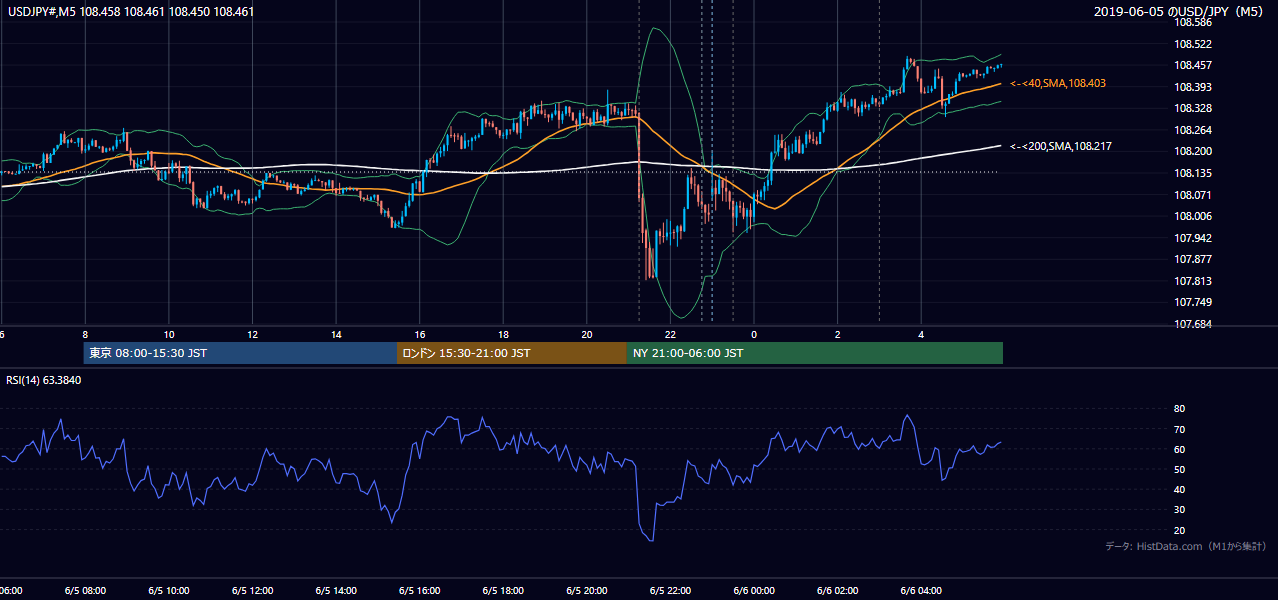Click the 108.264 price axis label
The width and height of the screenshot is (1278, 600).
[x=1193, y=130]
